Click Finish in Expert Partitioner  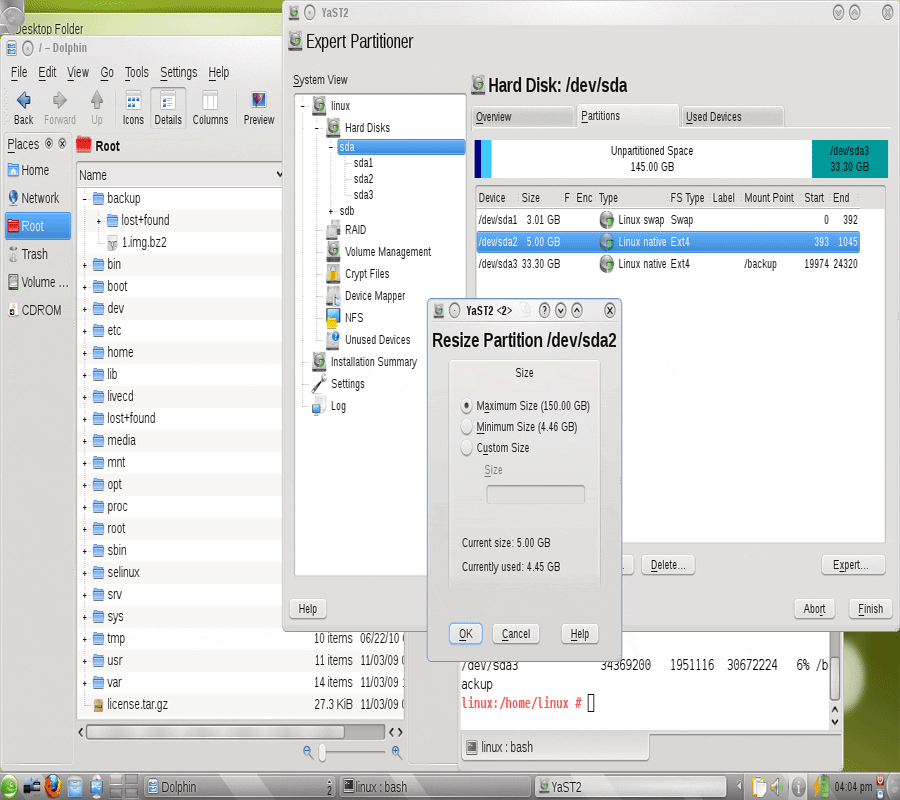pos(870,608)
